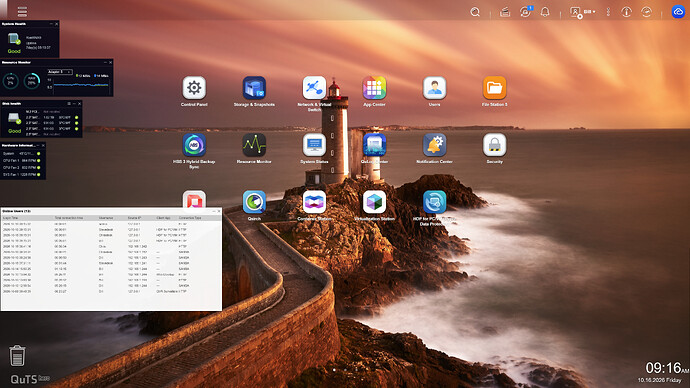
Task: Open the System Status app
Action: pyautogui.click(x=314, y=145)
